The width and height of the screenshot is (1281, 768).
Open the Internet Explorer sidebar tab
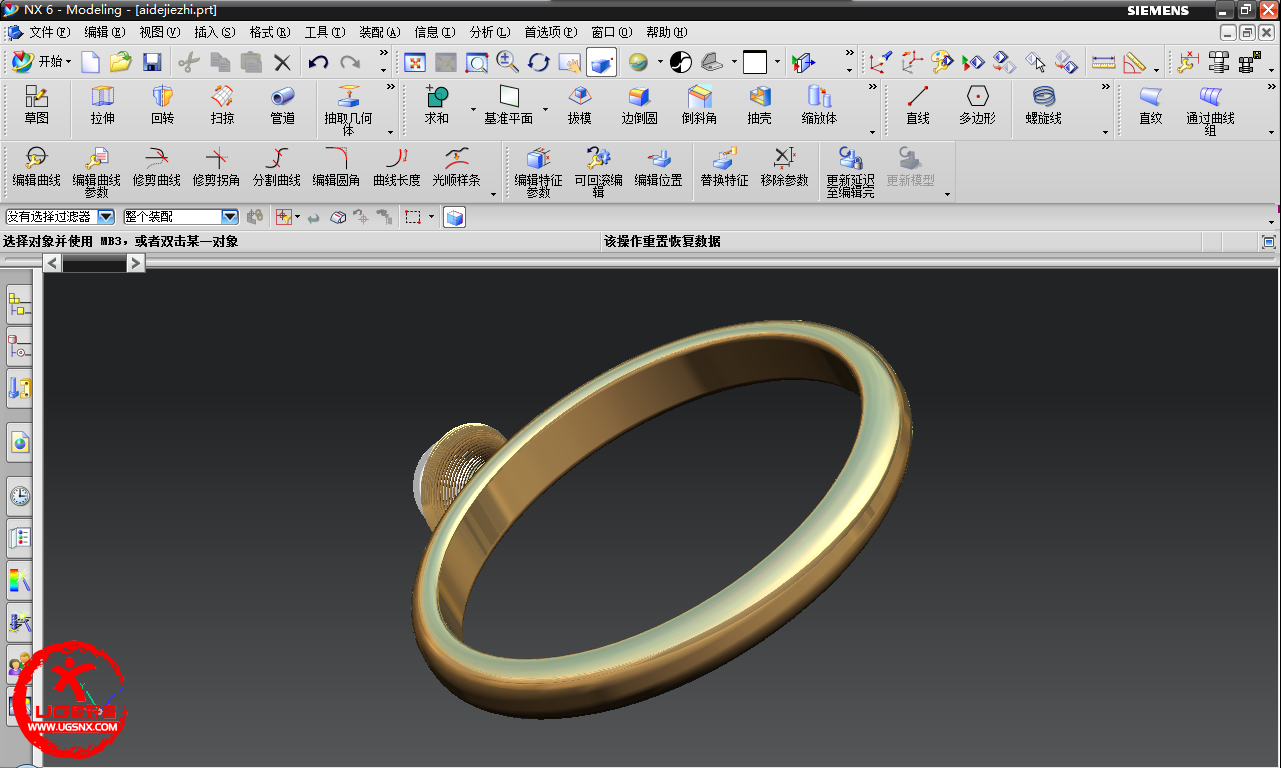tap(19, 442)
